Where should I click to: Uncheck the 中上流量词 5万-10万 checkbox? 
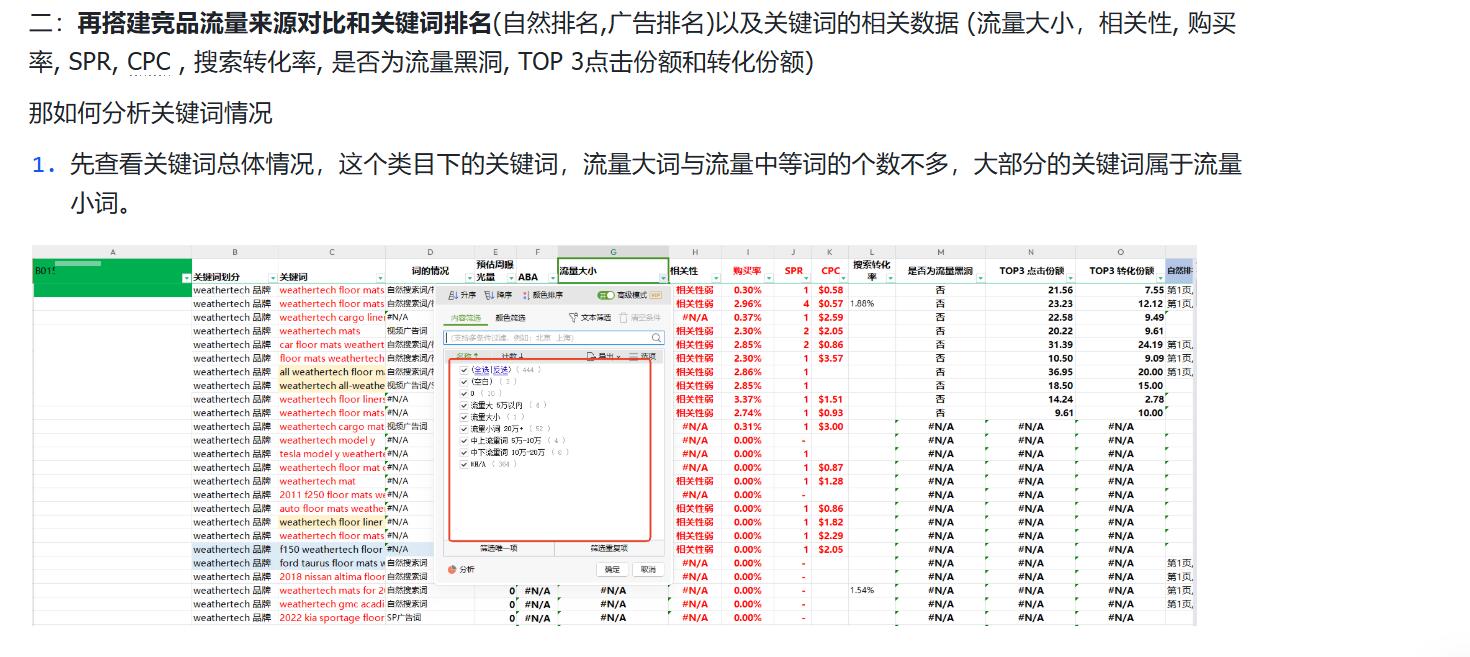pyautogui.click(x=464, y=441)
